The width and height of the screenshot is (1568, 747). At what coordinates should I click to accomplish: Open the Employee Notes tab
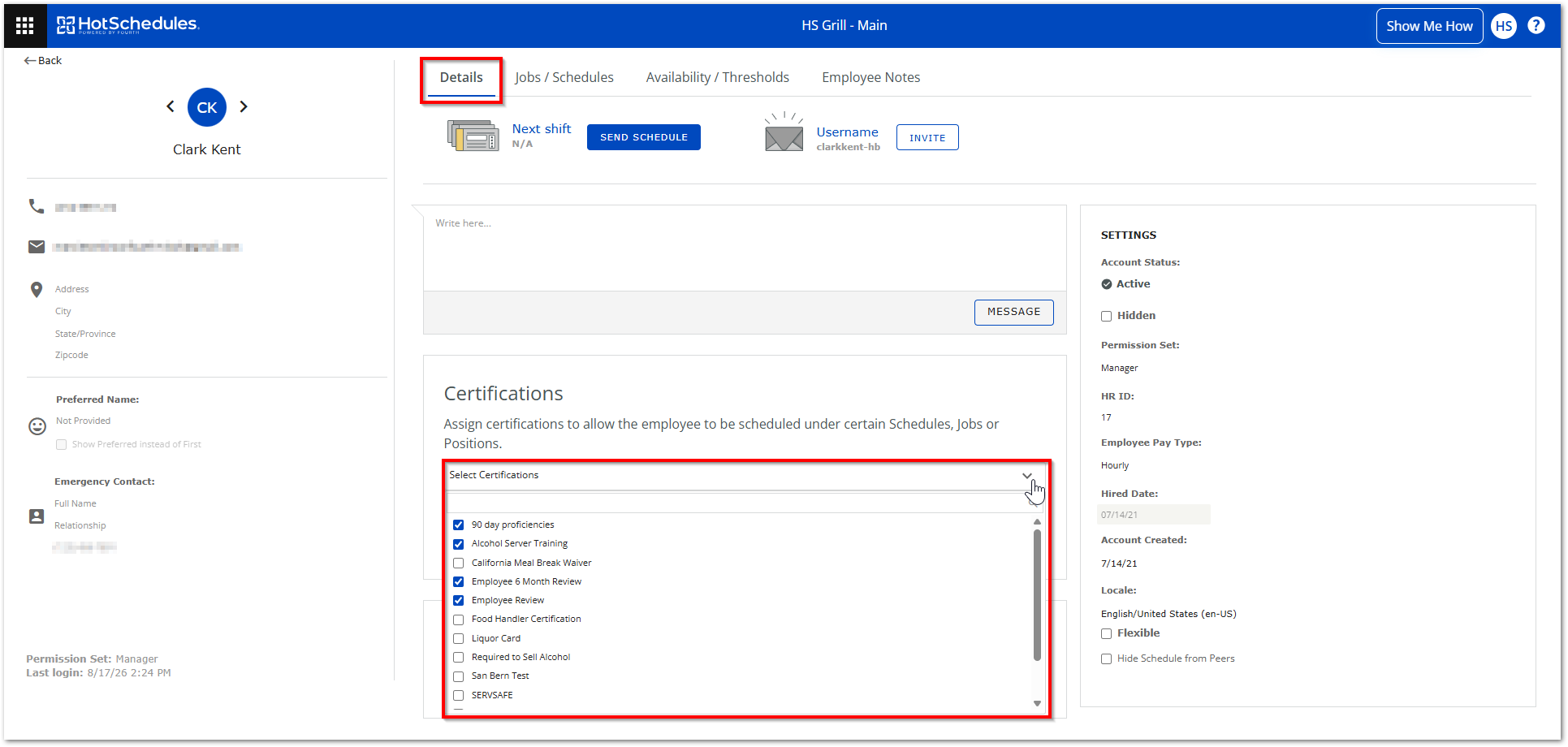(x=871, y=78)
